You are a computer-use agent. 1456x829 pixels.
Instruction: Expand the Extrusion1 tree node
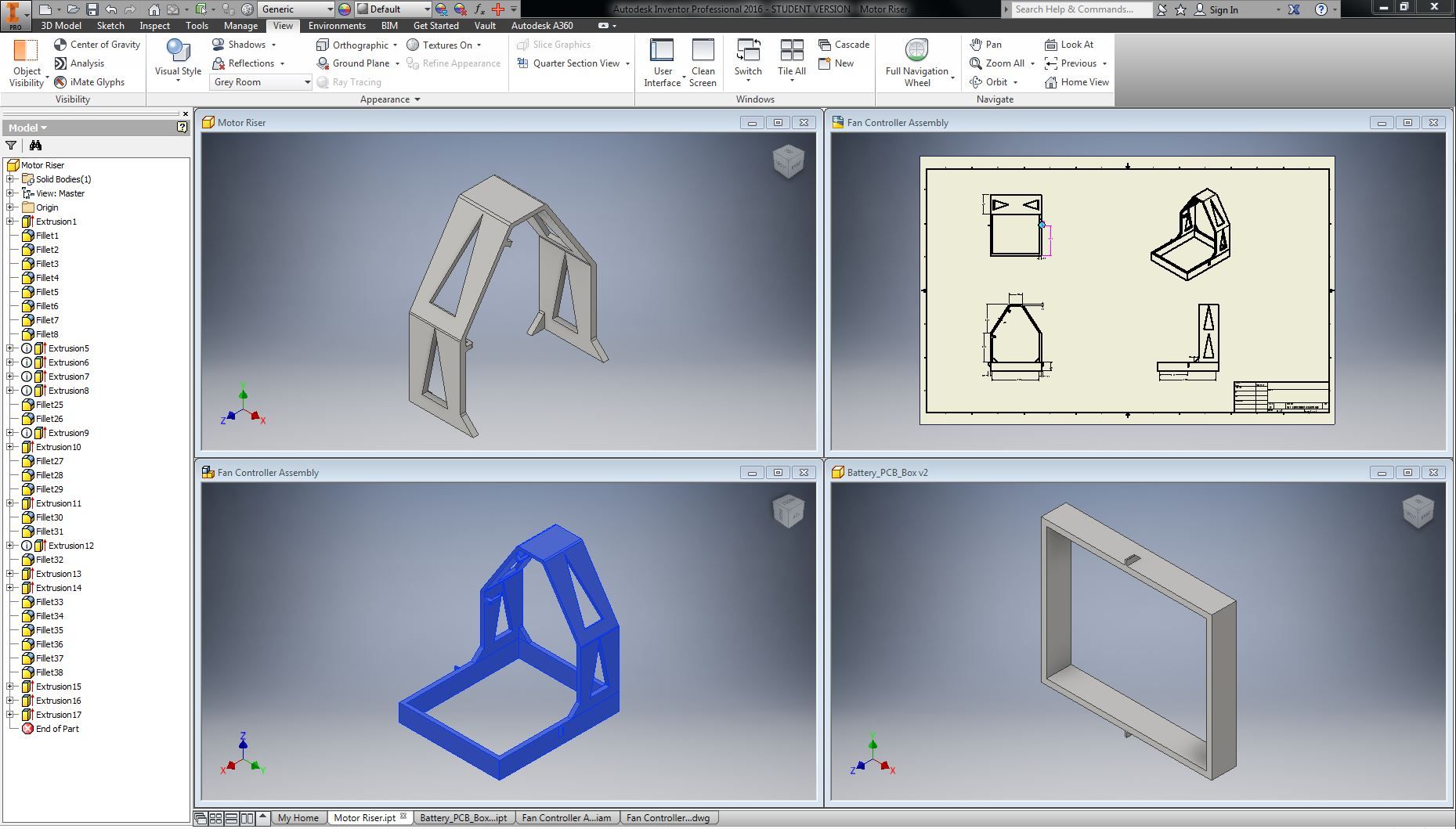[x=10, y=222]
